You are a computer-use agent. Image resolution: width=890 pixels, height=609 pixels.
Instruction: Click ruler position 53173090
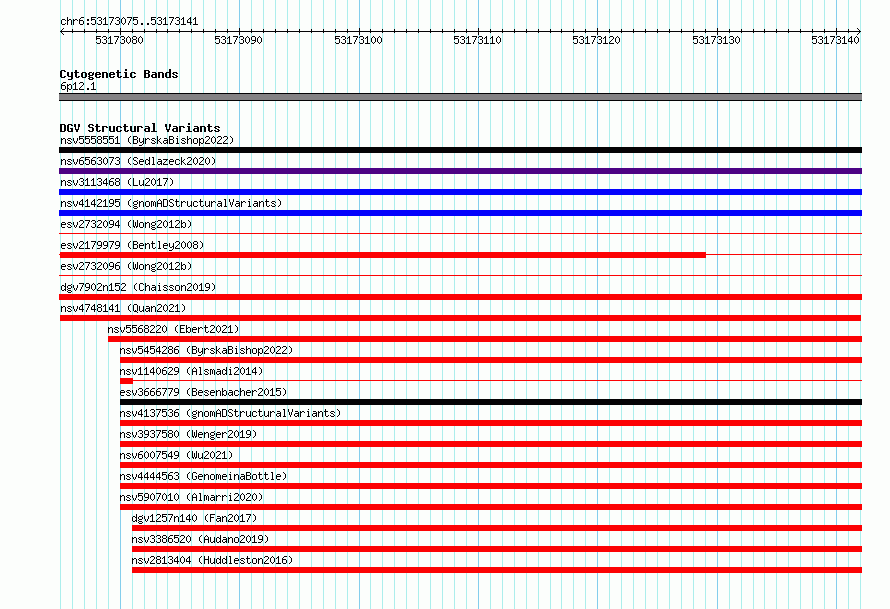tap(238, 40)
